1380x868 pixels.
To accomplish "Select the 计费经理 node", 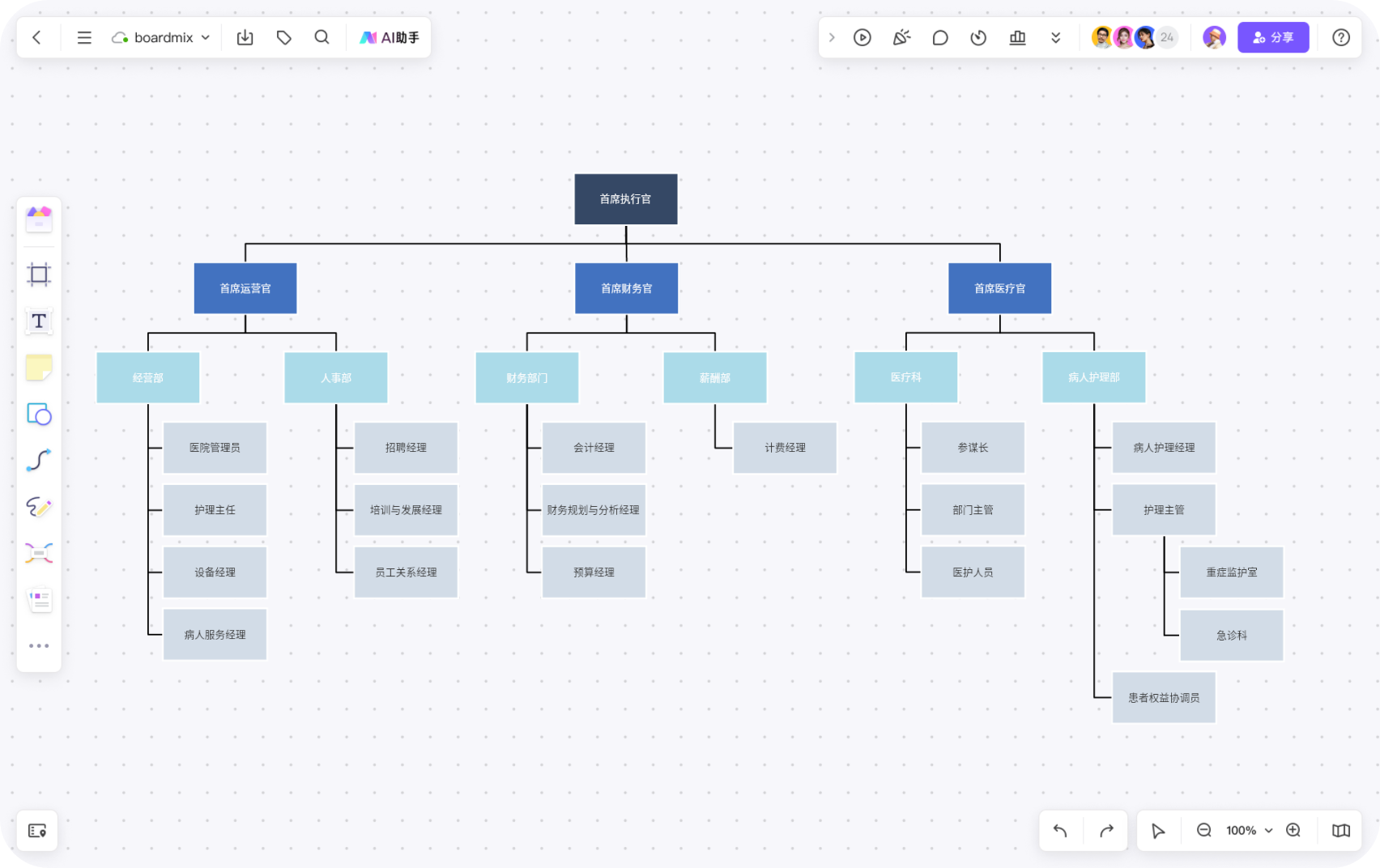I will [x=785, y=448].
